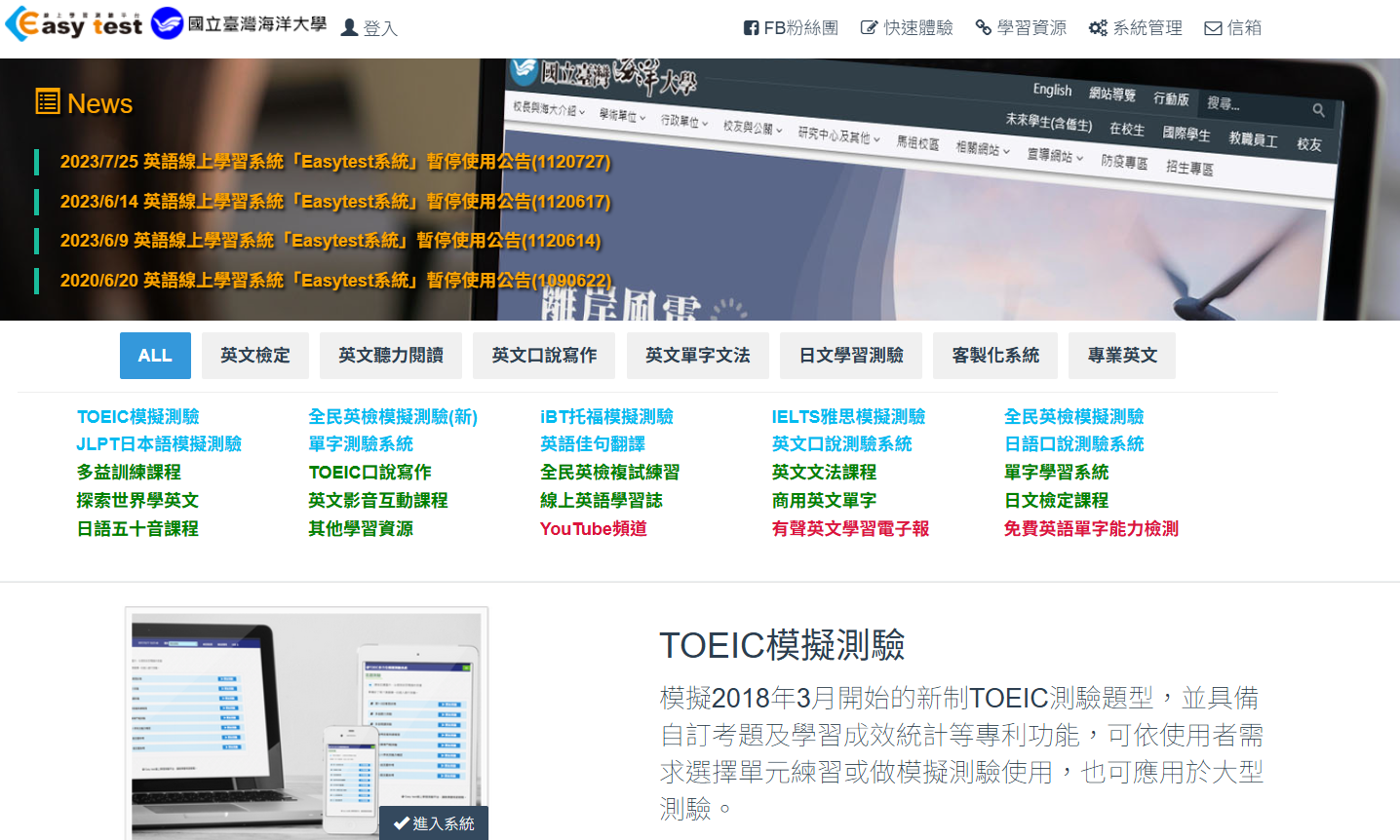The image size is (1400, 840).
Task: Click the 系統管理 gears icon
Action: point(1098,28)
